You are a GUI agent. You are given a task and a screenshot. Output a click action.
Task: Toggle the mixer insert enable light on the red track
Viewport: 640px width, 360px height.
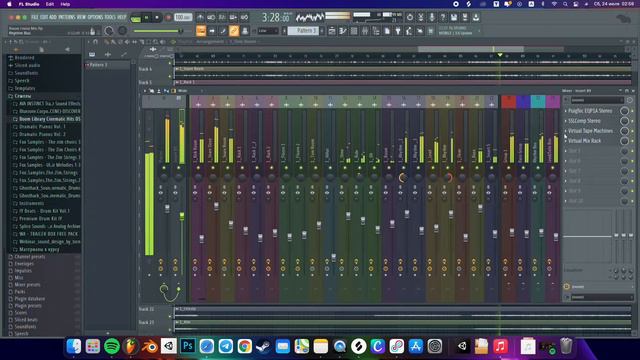pyautogui.click(x=509, y=168)
